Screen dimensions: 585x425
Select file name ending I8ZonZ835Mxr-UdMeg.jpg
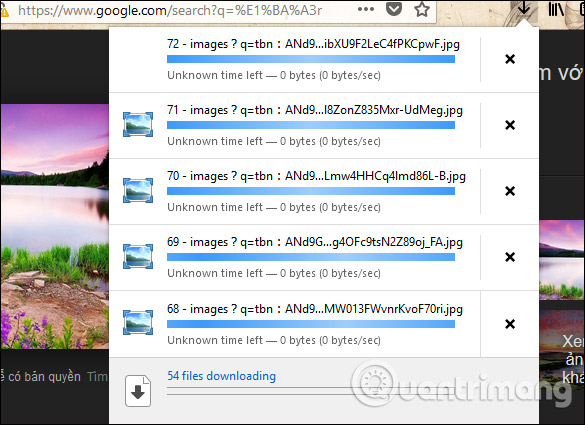coord(315,110)
